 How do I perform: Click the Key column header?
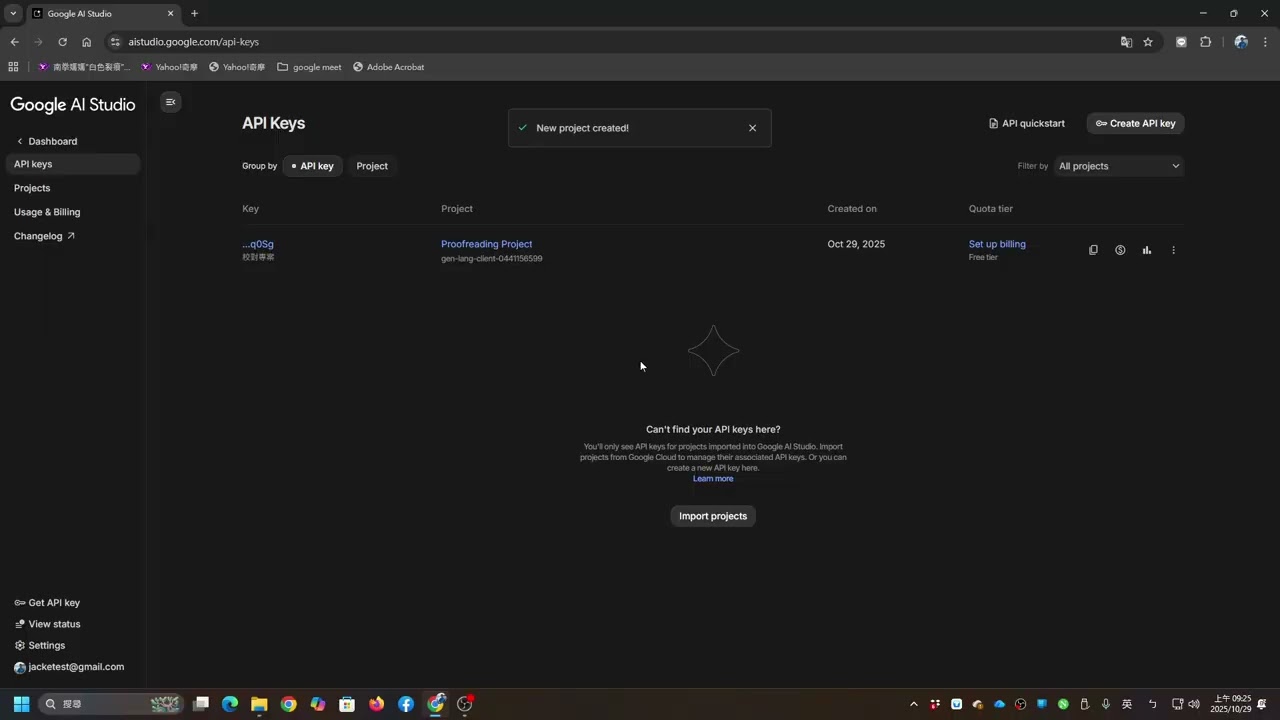(250, 209)
